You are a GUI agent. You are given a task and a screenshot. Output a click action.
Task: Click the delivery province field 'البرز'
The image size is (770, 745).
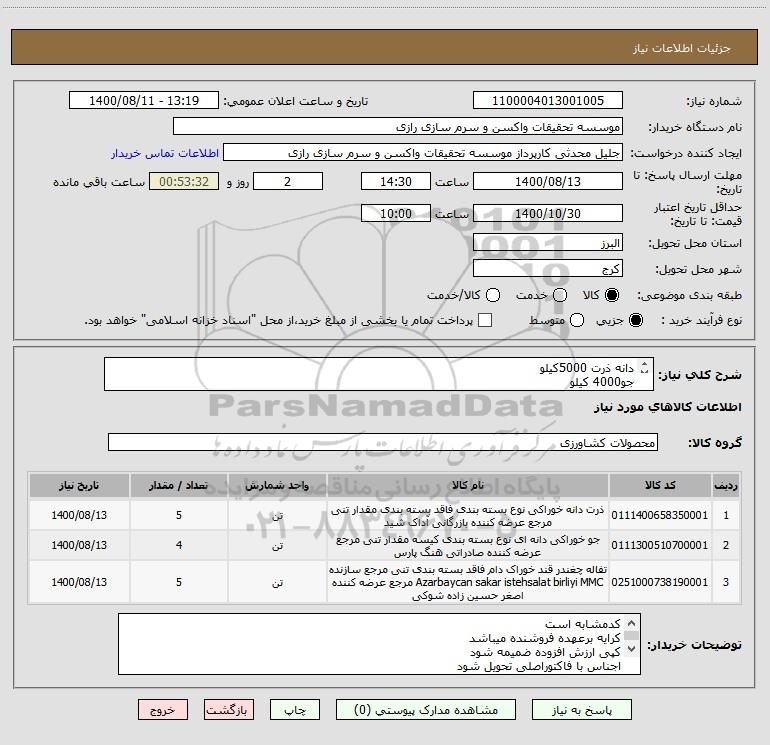click(x=548, y=243)
